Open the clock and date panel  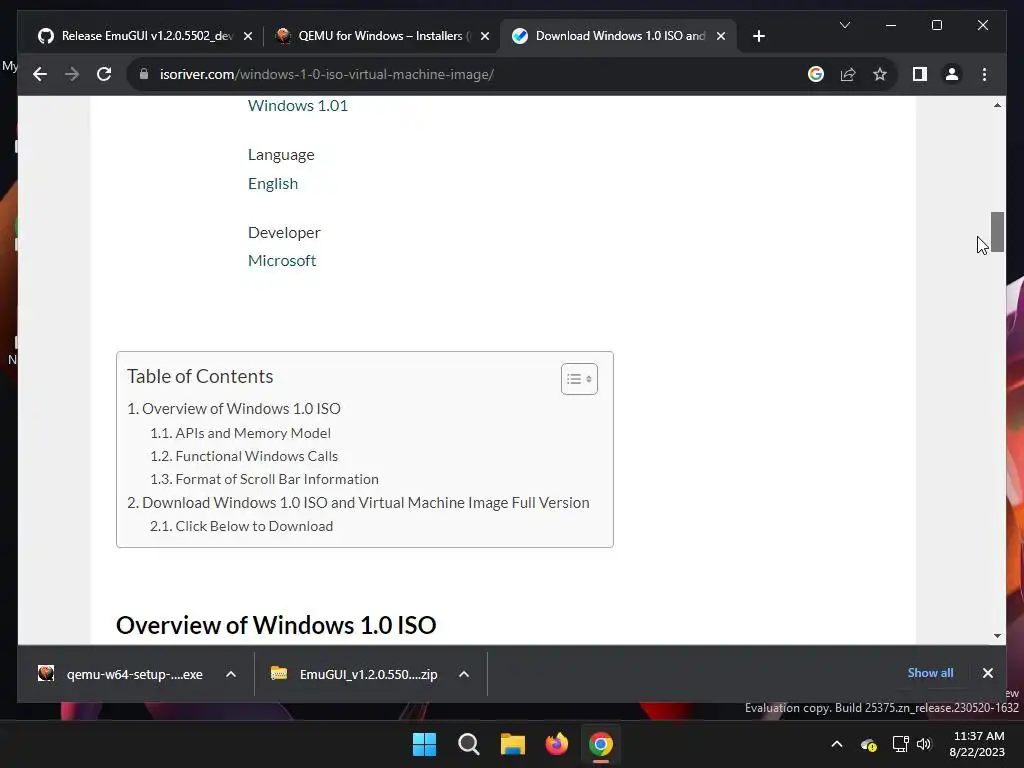(x=978, y=744)
